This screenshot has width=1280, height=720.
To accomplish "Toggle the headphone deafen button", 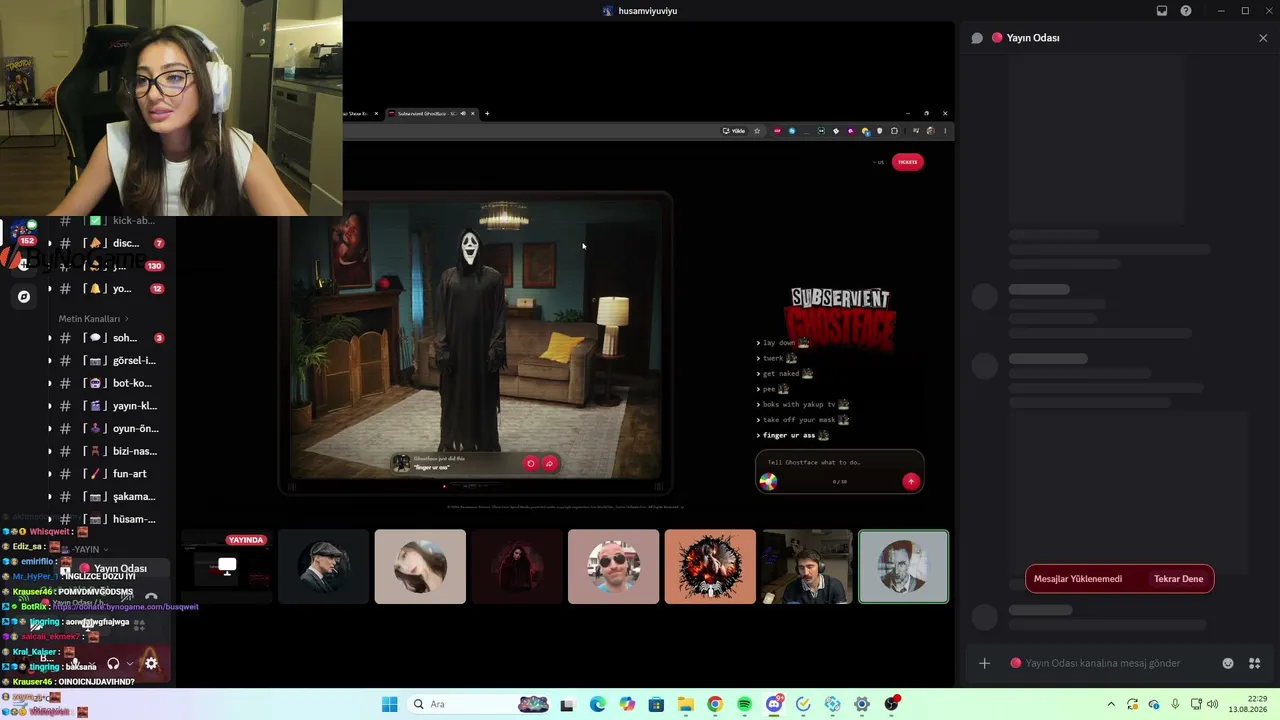I will click(113, 663).
